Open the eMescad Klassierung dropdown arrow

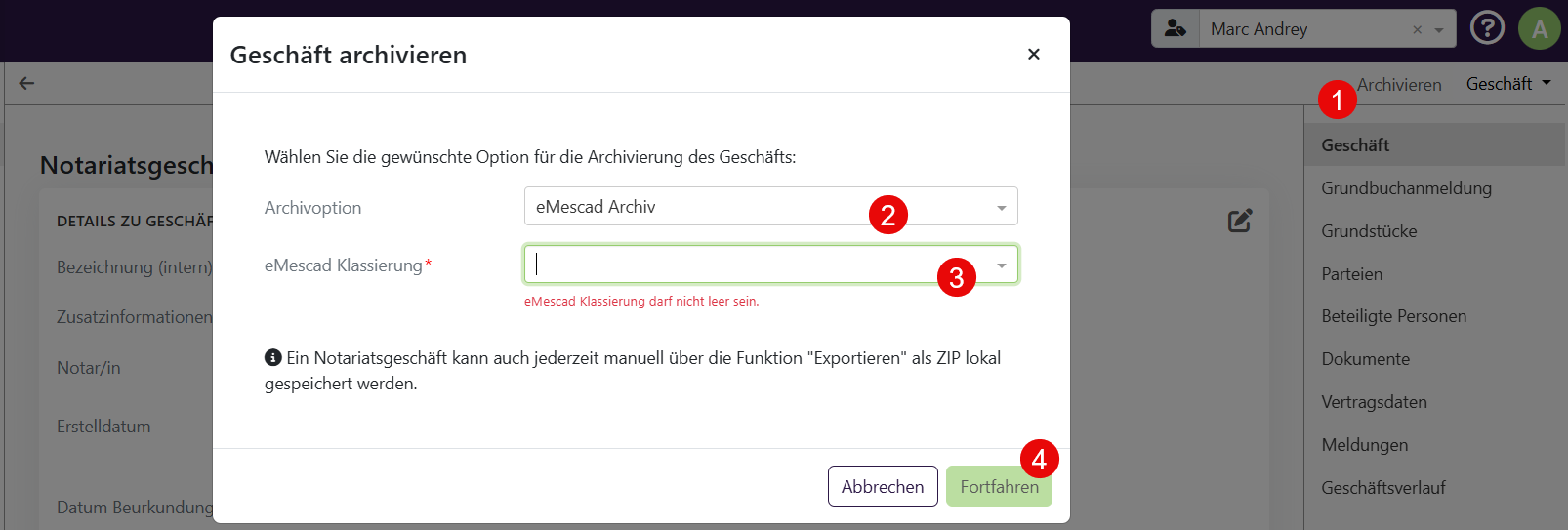1001,265
